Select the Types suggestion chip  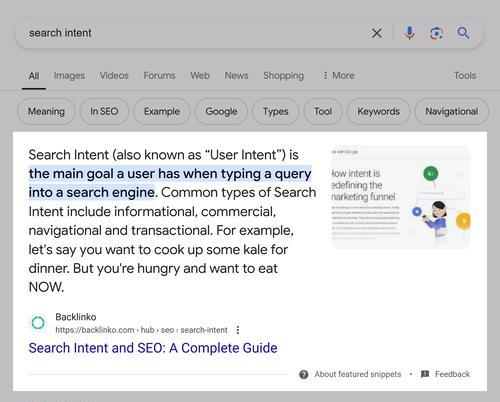pos(275,111)
